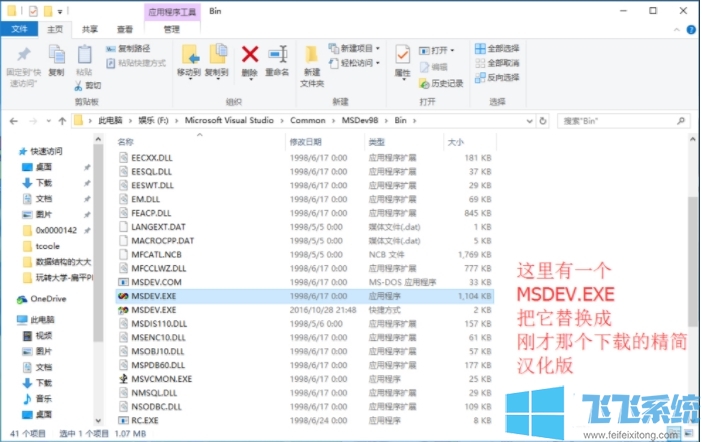Click the 应用程序工具 contextual tab
The height and width of the screenshot is (442, 702).
coord(172,12)
